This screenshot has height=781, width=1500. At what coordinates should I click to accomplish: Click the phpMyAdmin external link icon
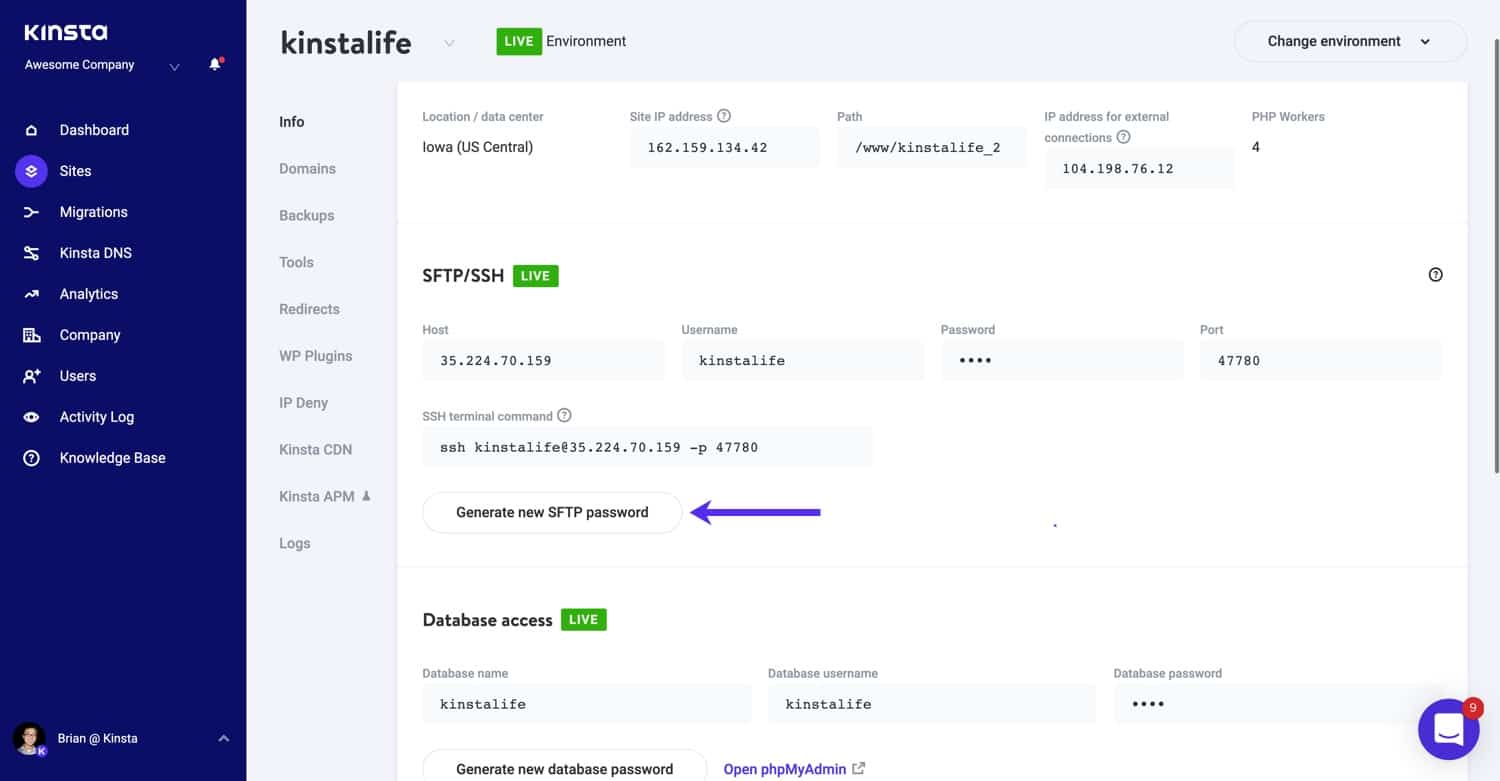click(858, 769)
